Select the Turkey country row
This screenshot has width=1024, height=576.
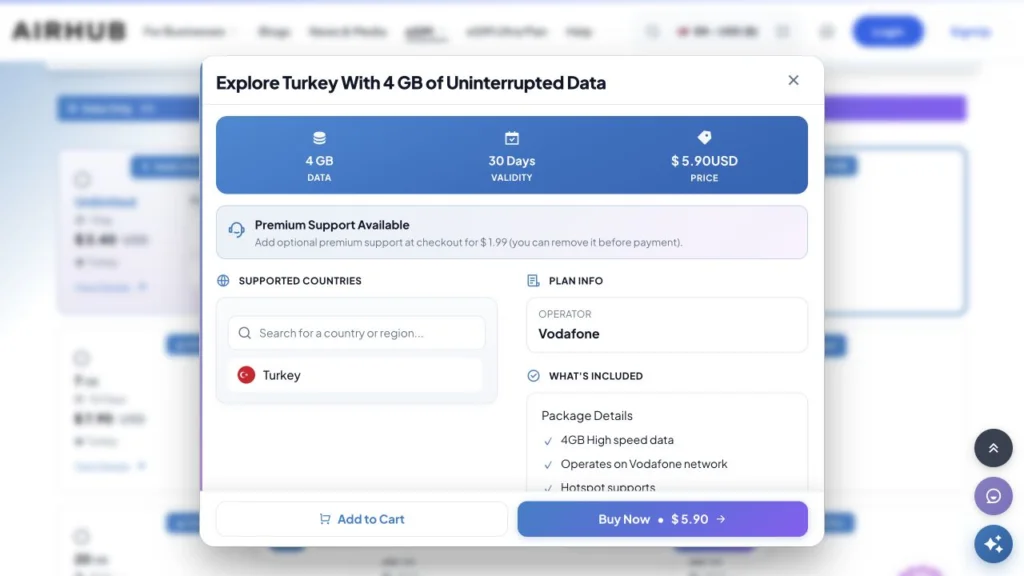pyautogui.click(x=356, y=375)
